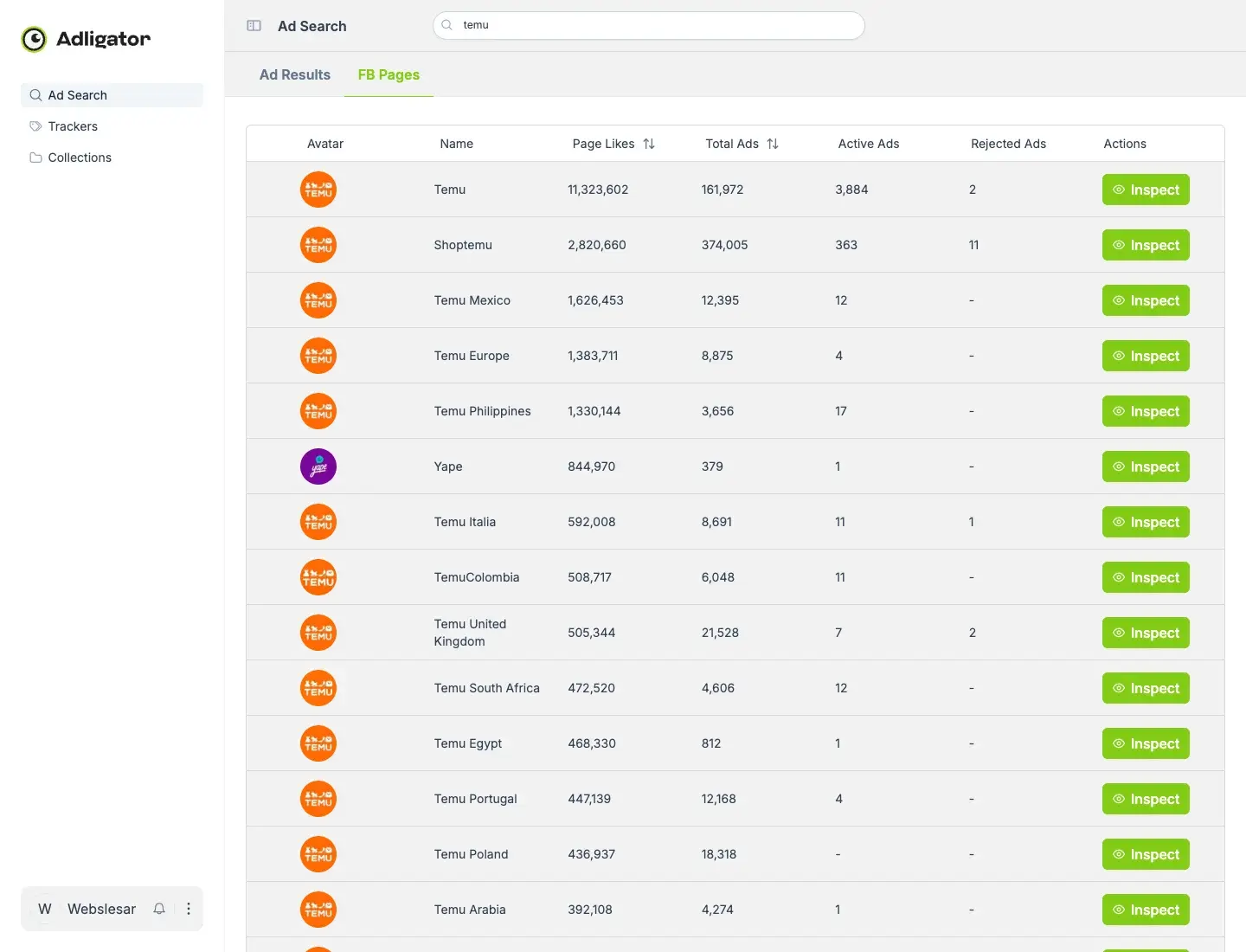Click the Temu Philippines name cell
The height and width of the screenshot is (952, 1246).
pos(483,411)
